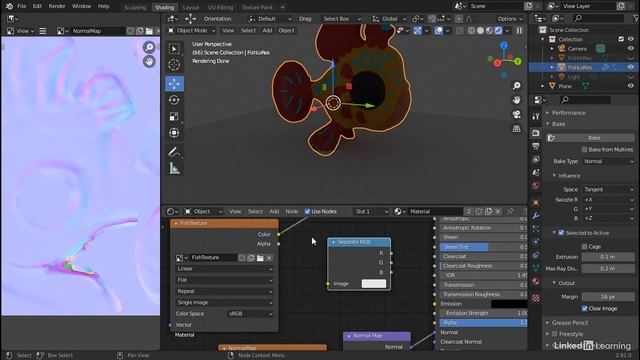Open the viewport Select menu

[x=248, y=31]
